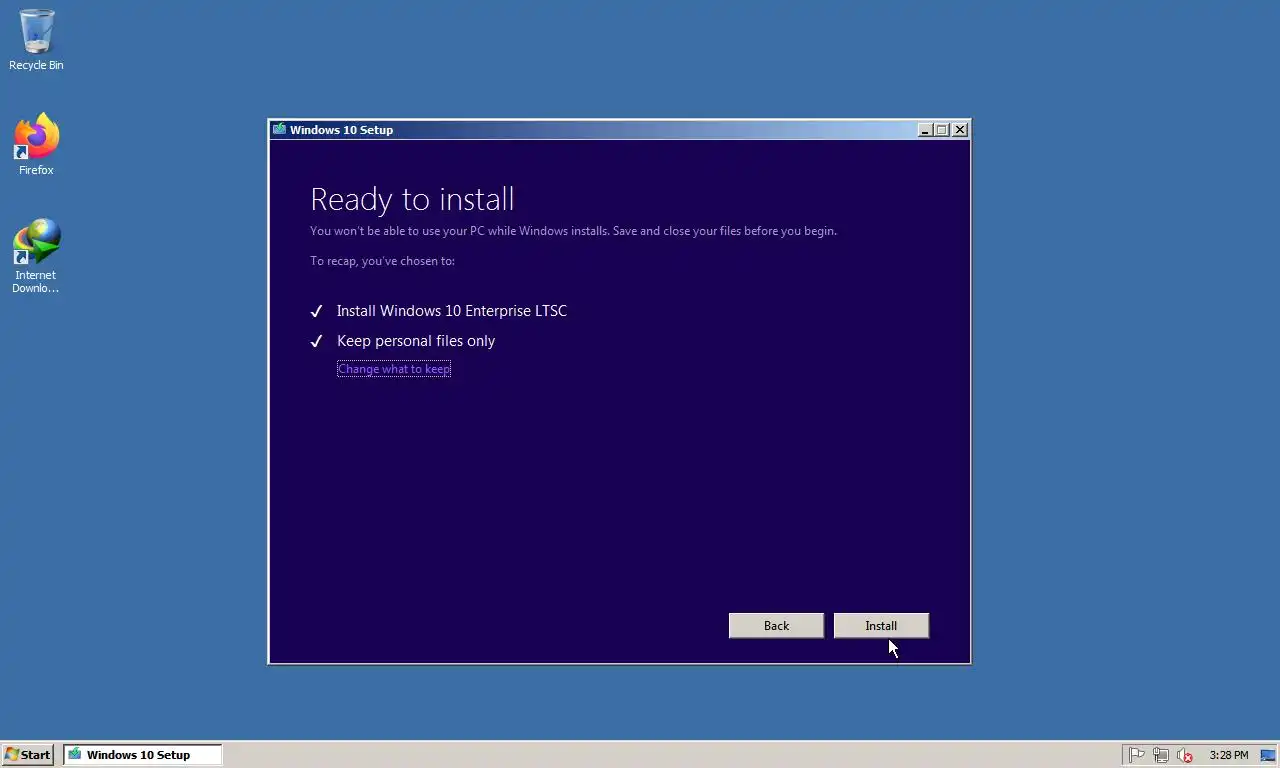Viewport: 1280px width, 768px height.
Task: Click the 3:28 PM system clock
Action: pyautogui.click(x=1228, y=755)
